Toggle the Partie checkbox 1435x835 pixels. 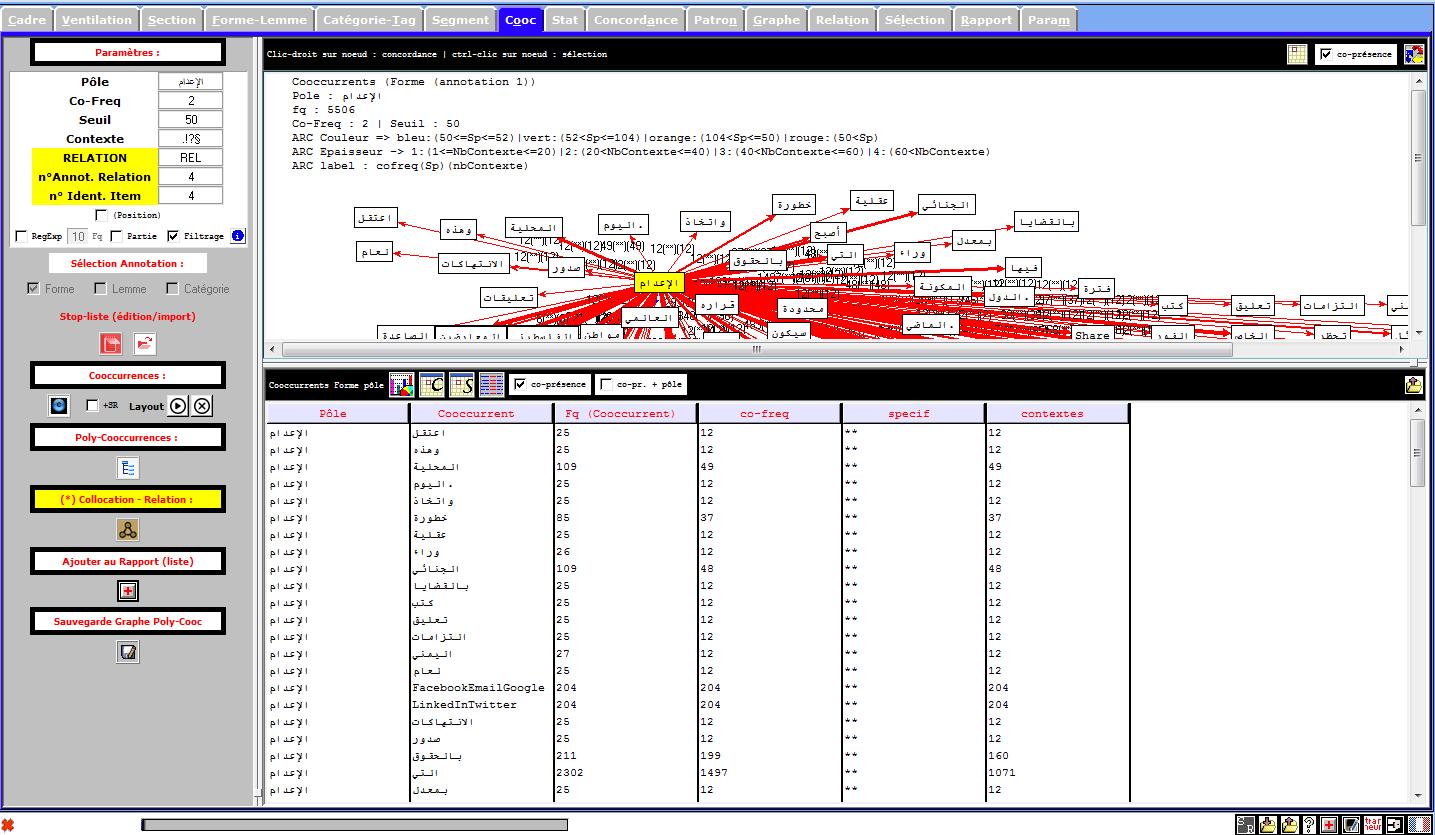point(116,236)
